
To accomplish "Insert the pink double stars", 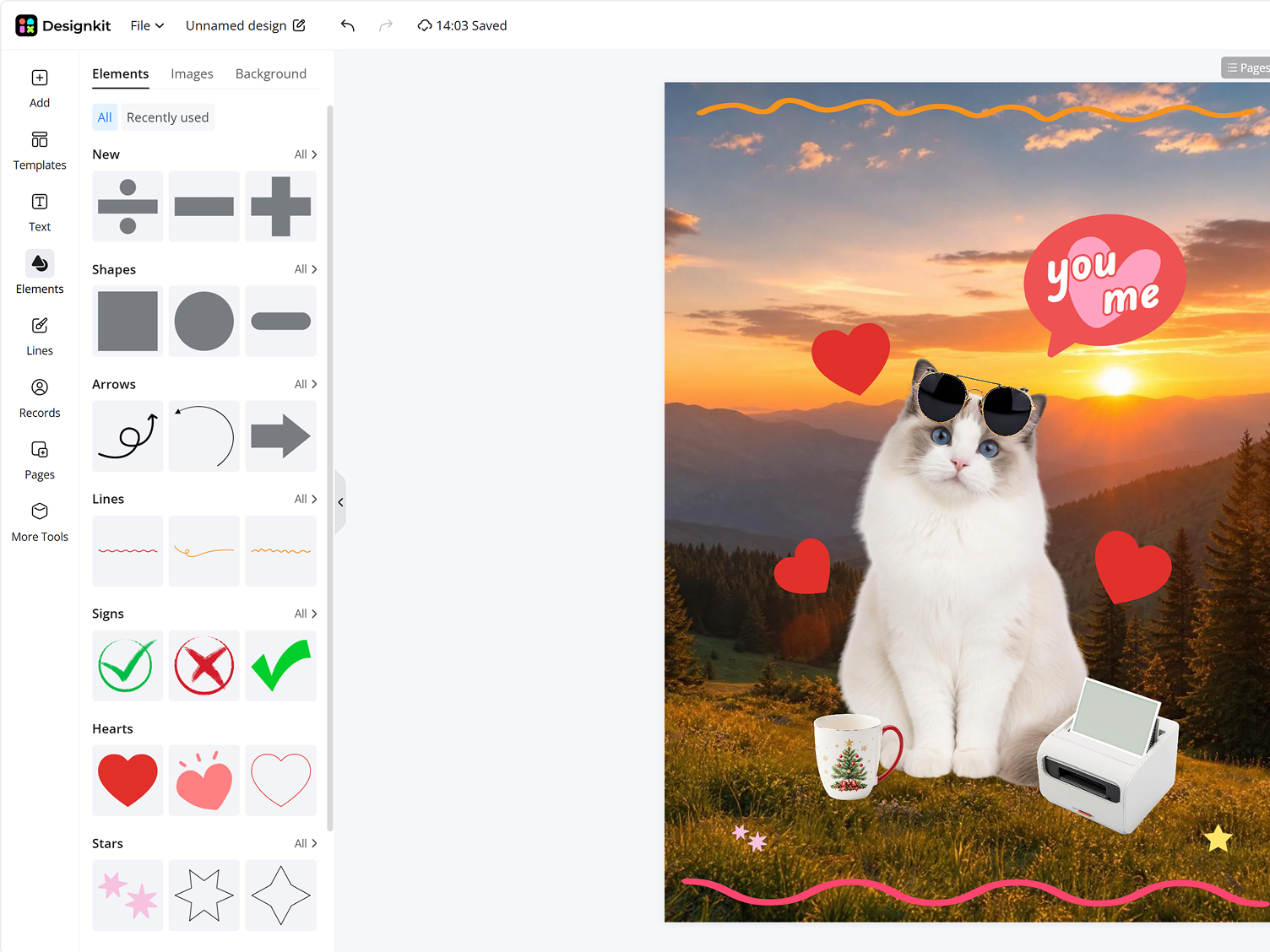I will [x=128, y=895].
